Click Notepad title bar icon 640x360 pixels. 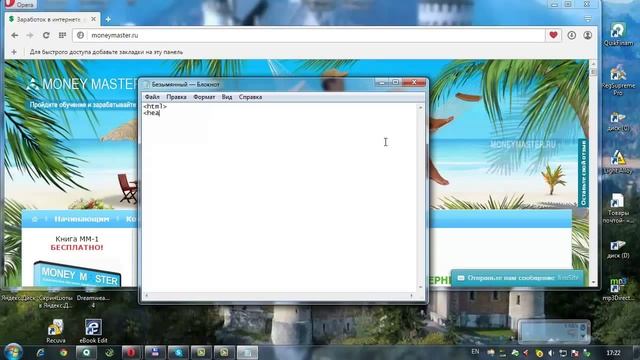point(147,84)
